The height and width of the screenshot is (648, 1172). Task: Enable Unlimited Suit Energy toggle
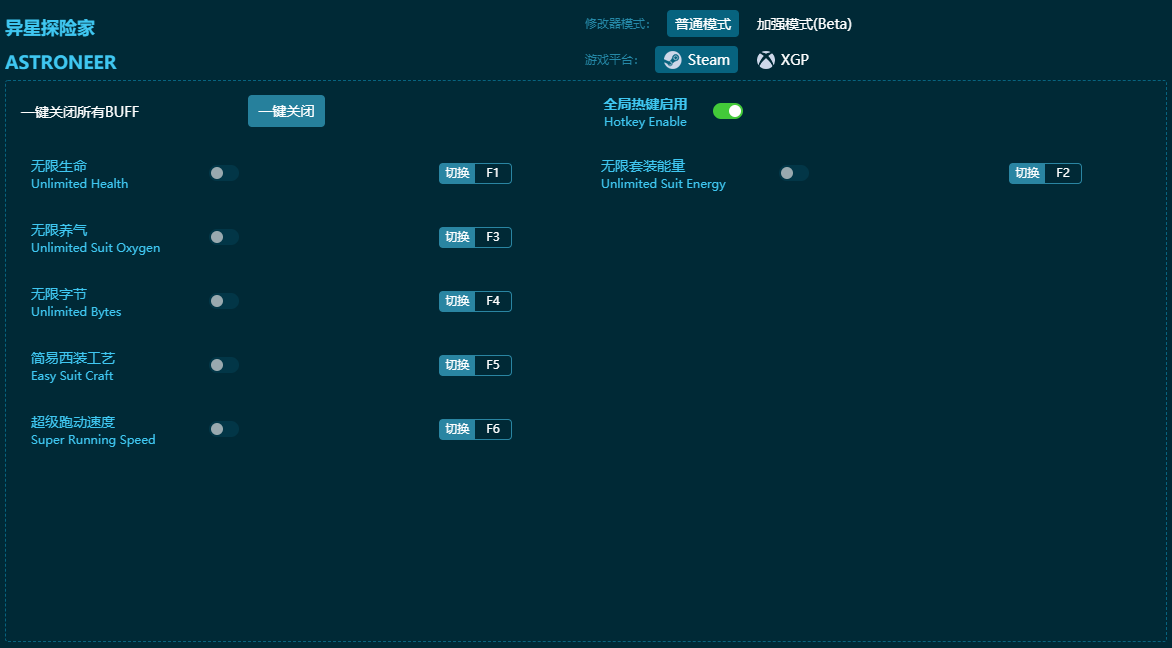point(794,173)
